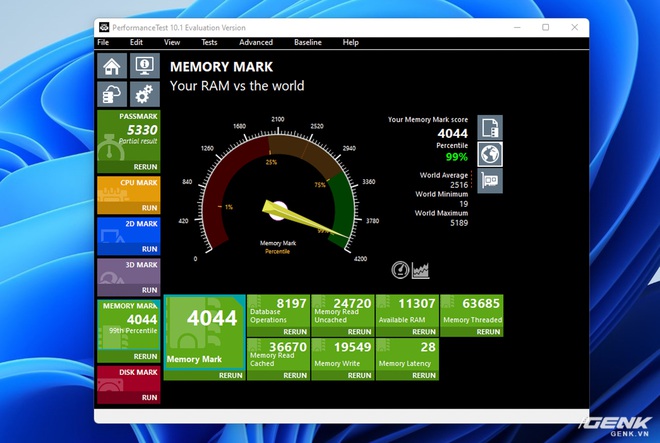Click the World Minimum 19 value
This screenshot has width=660, height=443.
(x=463, y=204)
